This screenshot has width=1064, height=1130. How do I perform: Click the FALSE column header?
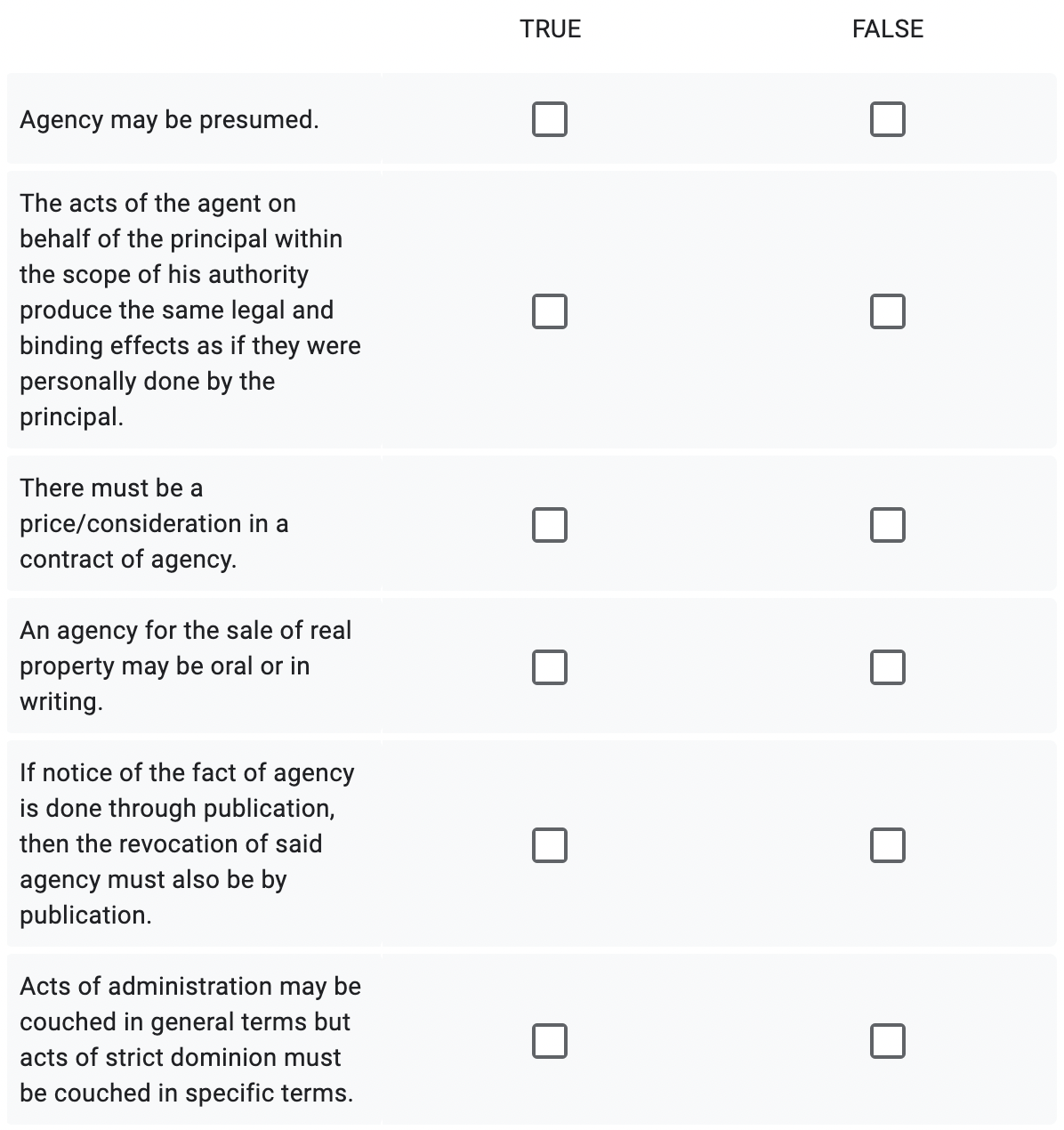887,29
